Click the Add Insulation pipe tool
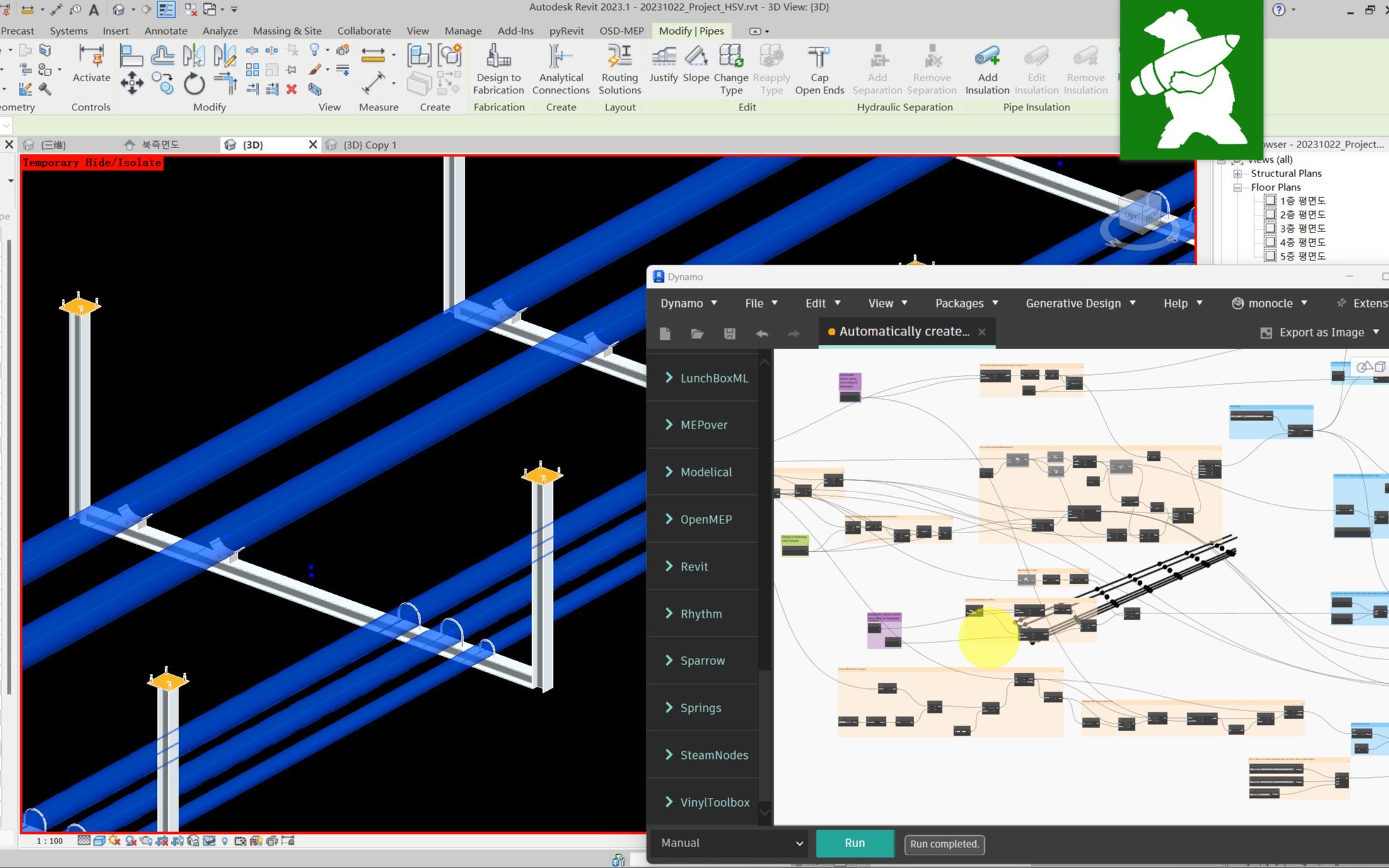1389x868 pixels. [x=987, y=68]
